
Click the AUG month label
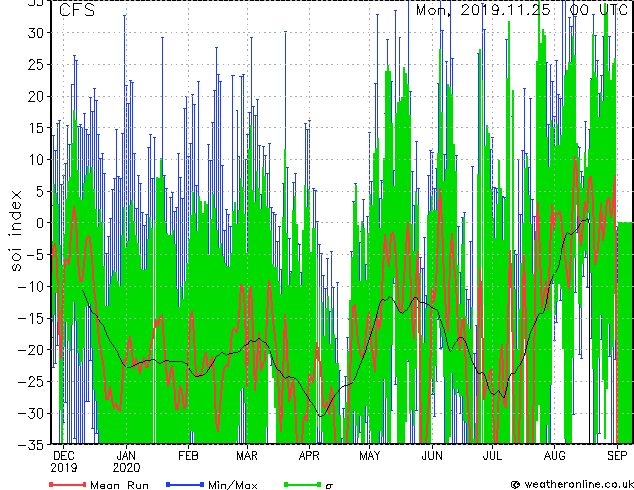point(555,456)
